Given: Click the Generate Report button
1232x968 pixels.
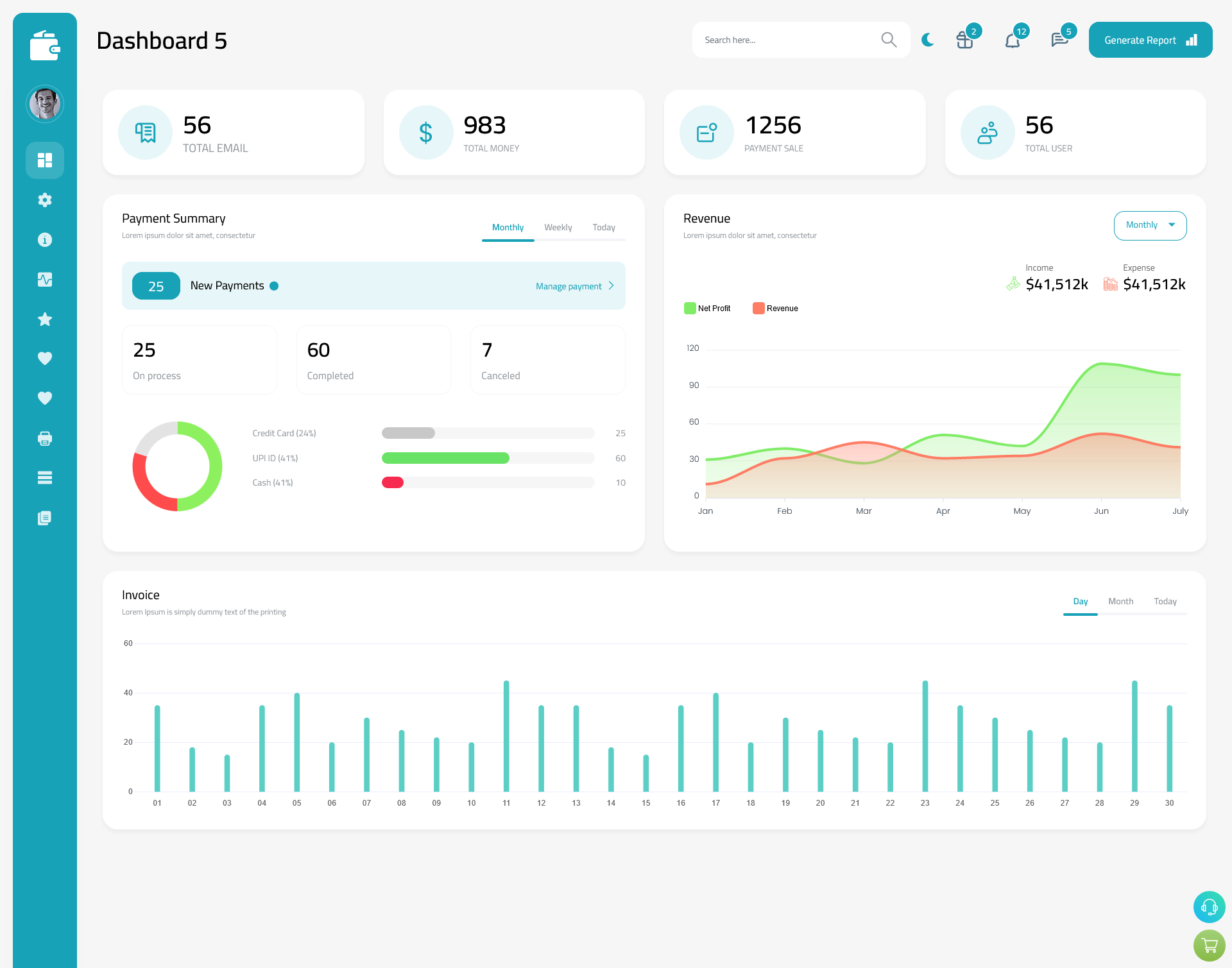Looking at the screenshot, I should (1150, 39).
